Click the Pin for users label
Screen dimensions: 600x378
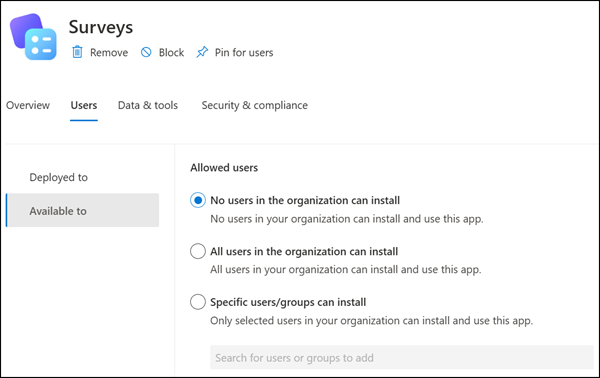[x=244, y=52]
